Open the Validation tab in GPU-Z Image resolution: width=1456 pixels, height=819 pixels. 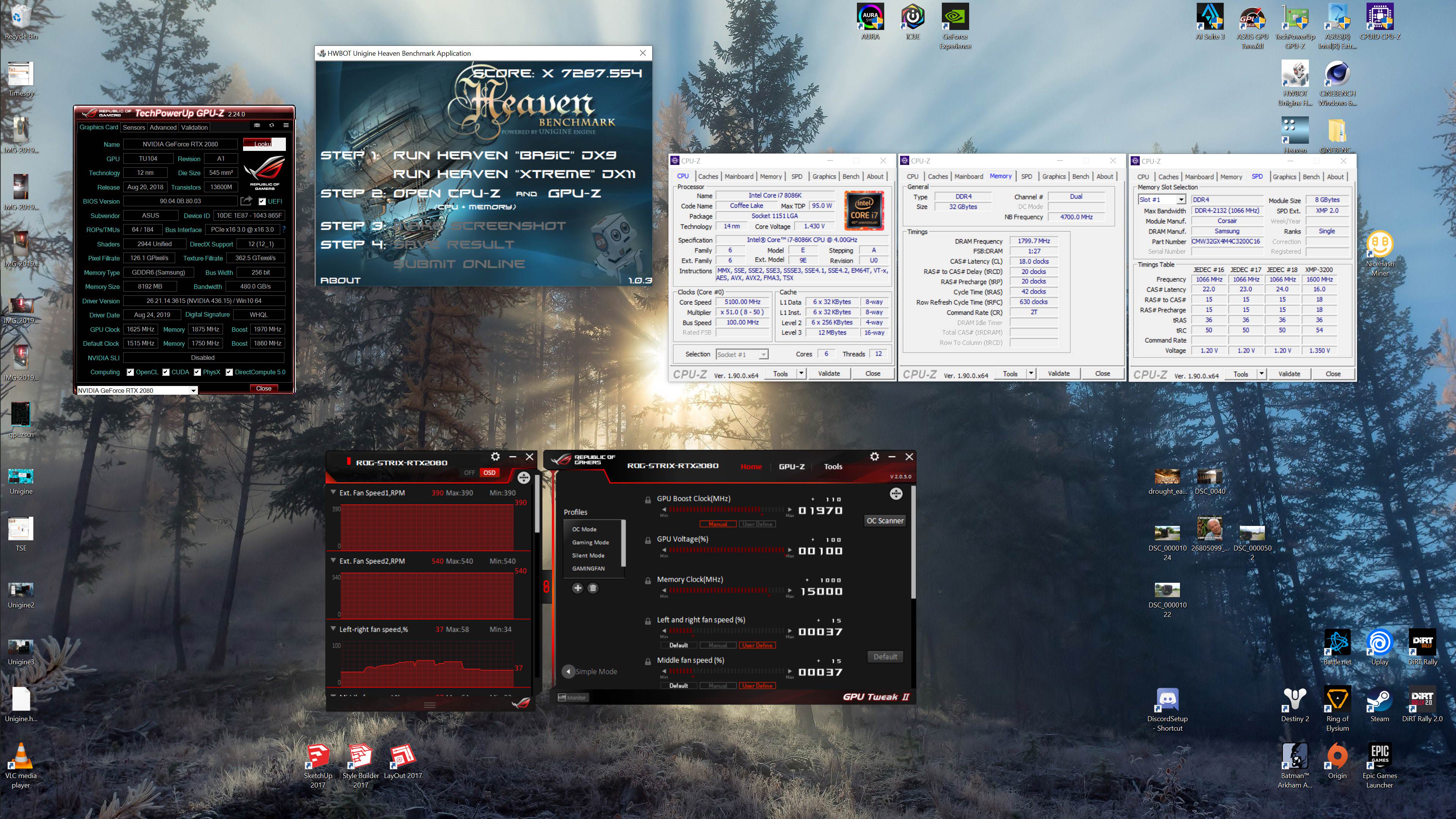[x=195, y=127]
